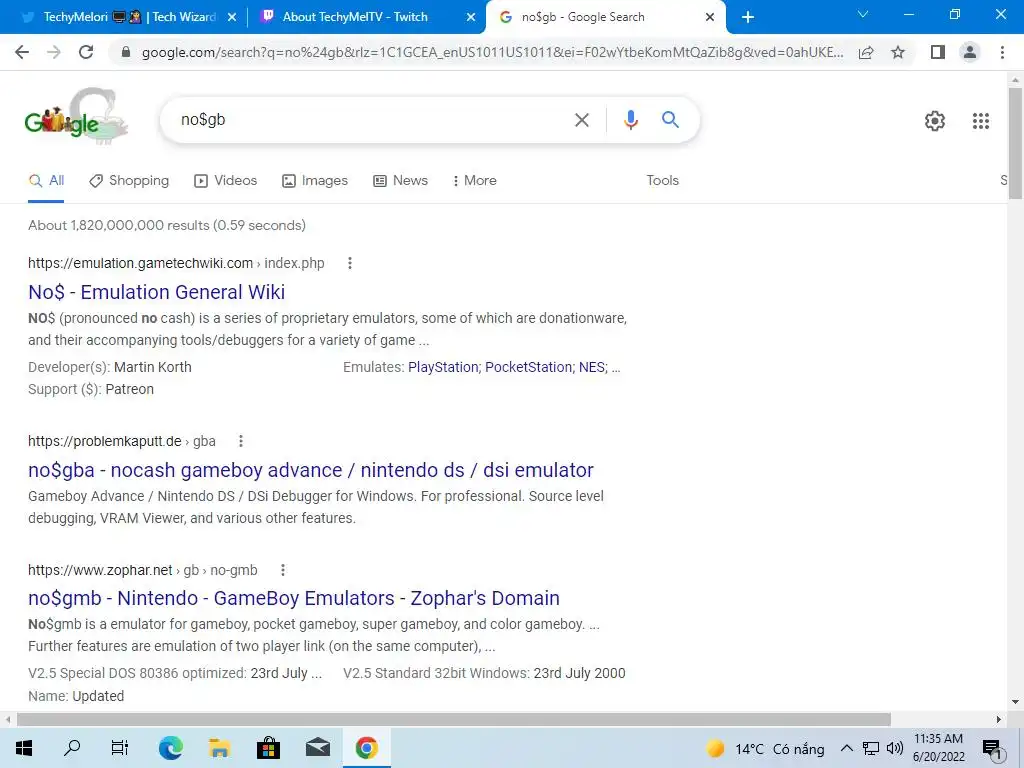Select the Shopping search filter
Screen dimensions: 1024x768
129,181
